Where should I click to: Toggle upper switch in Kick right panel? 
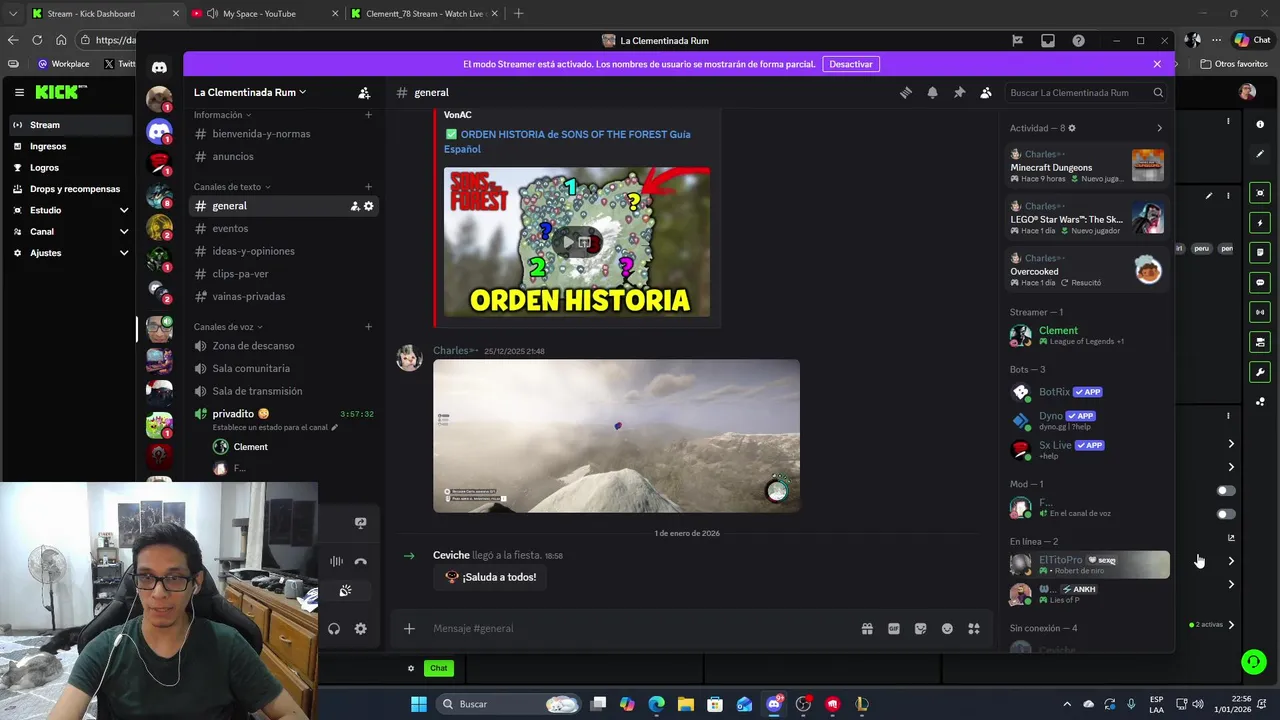coord(1225,491)
